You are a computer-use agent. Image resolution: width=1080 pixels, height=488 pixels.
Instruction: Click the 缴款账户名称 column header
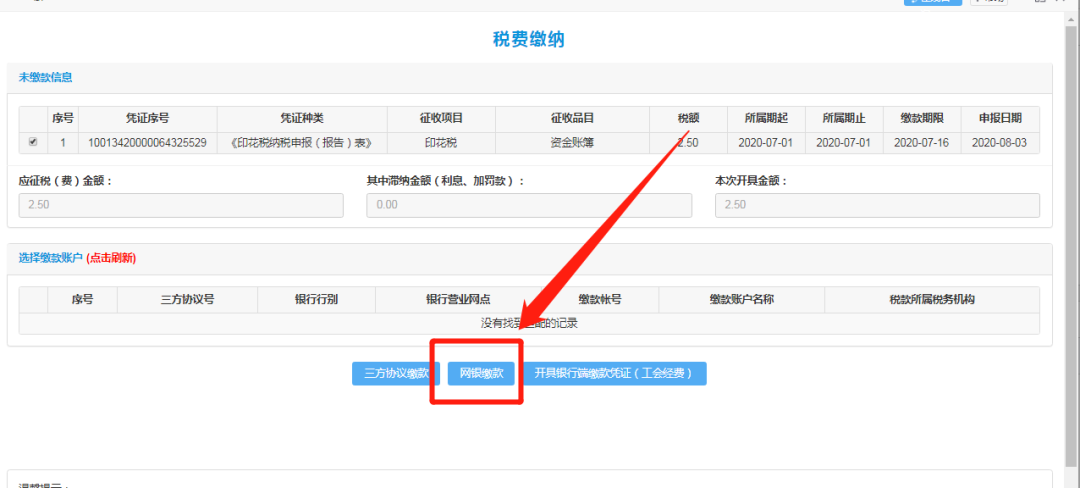click(x=741, y=299)
